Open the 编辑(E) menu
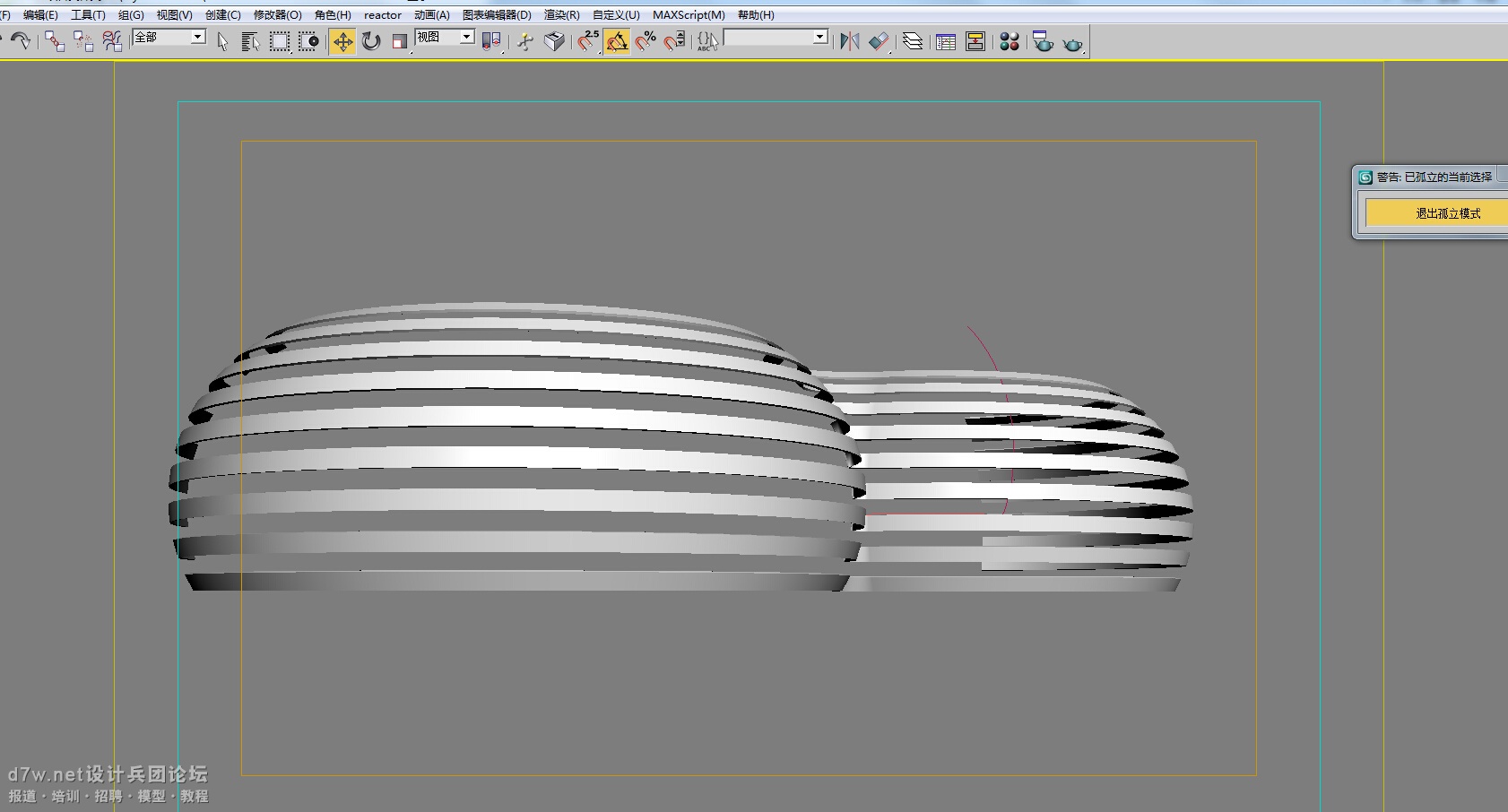This screenshot has height=812, width=1508. click(x=40, y=15)
